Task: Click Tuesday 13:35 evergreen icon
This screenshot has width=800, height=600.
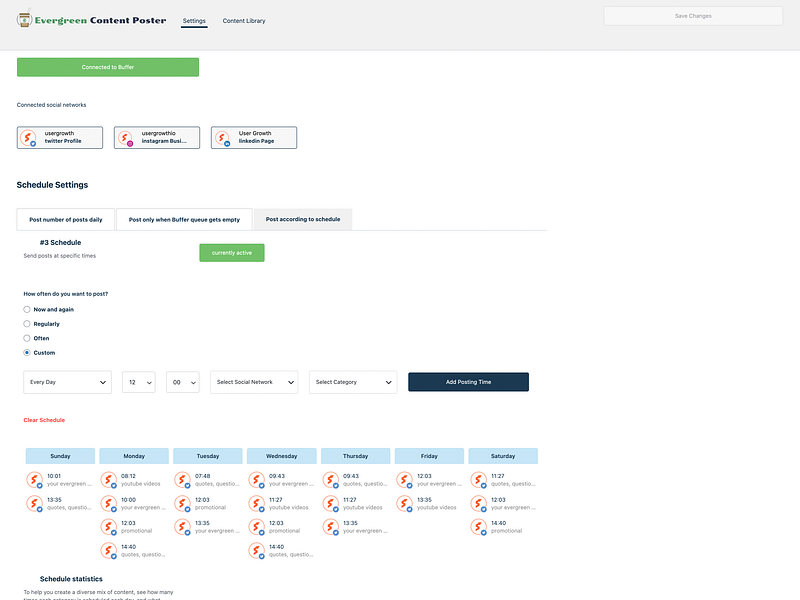Action: [183, 527]
